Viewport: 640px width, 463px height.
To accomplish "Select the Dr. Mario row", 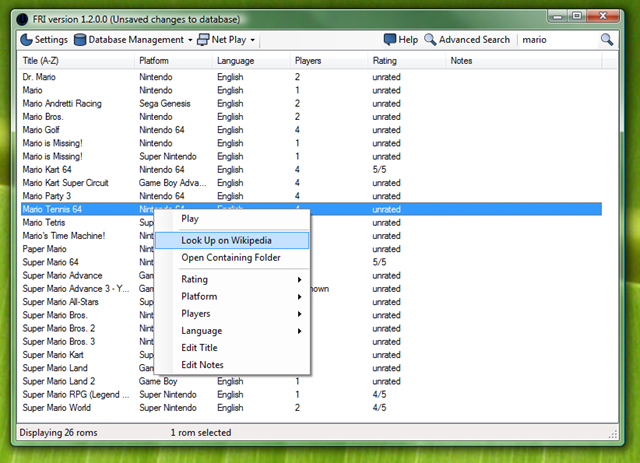I will (311, 77).
